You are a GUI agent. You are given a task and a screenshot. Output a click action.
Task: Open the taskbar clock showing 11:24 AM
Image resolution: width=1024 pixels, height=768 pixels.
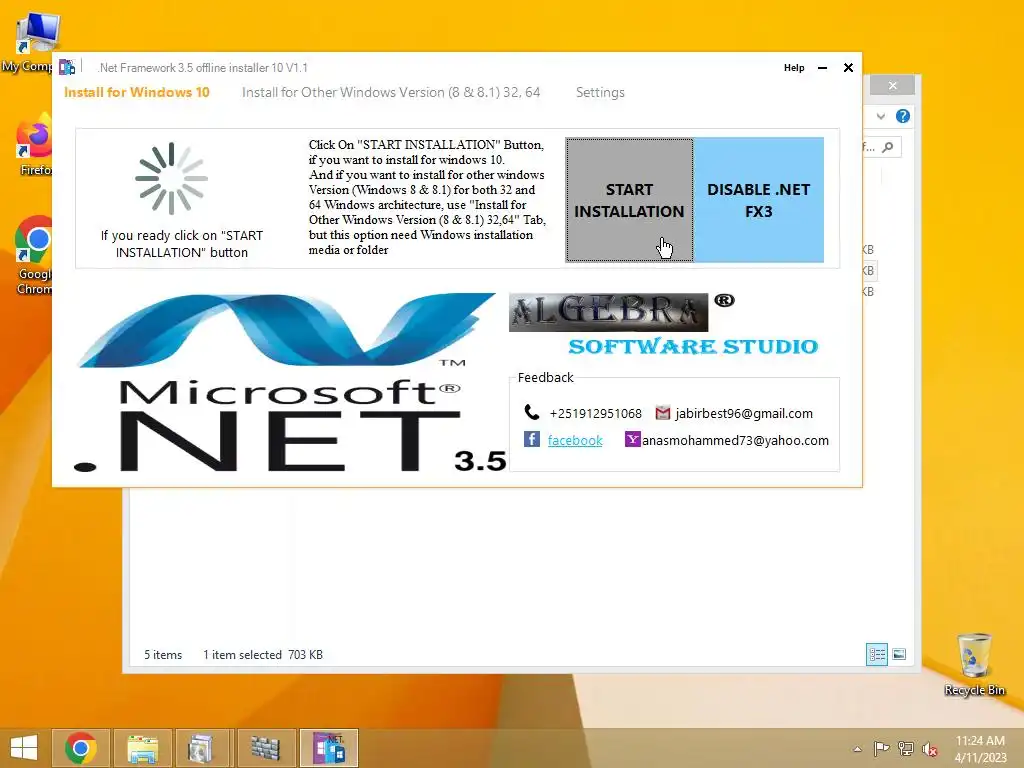tap(980, 748)
